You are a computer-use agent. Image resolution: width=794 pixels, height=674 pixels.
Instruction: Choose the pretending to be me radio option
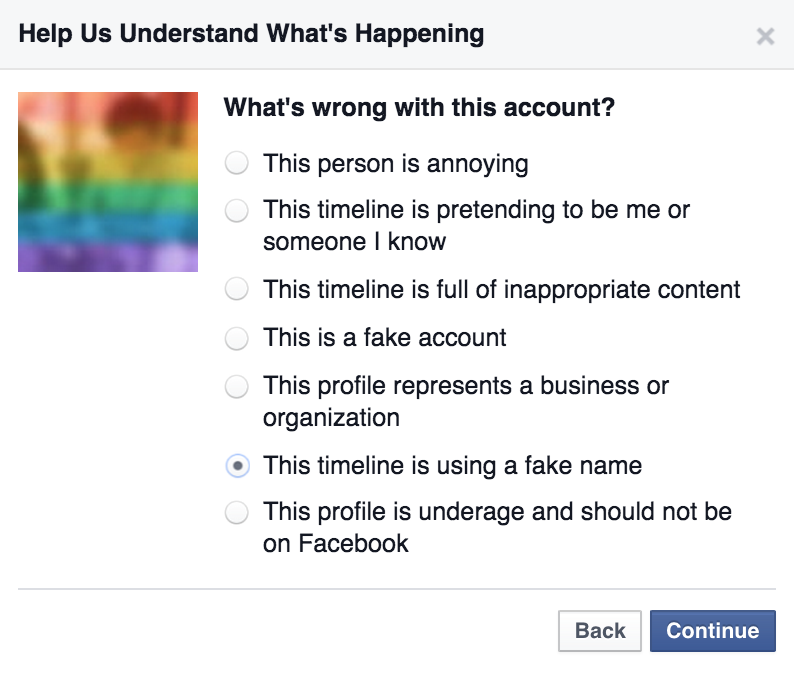237,211
